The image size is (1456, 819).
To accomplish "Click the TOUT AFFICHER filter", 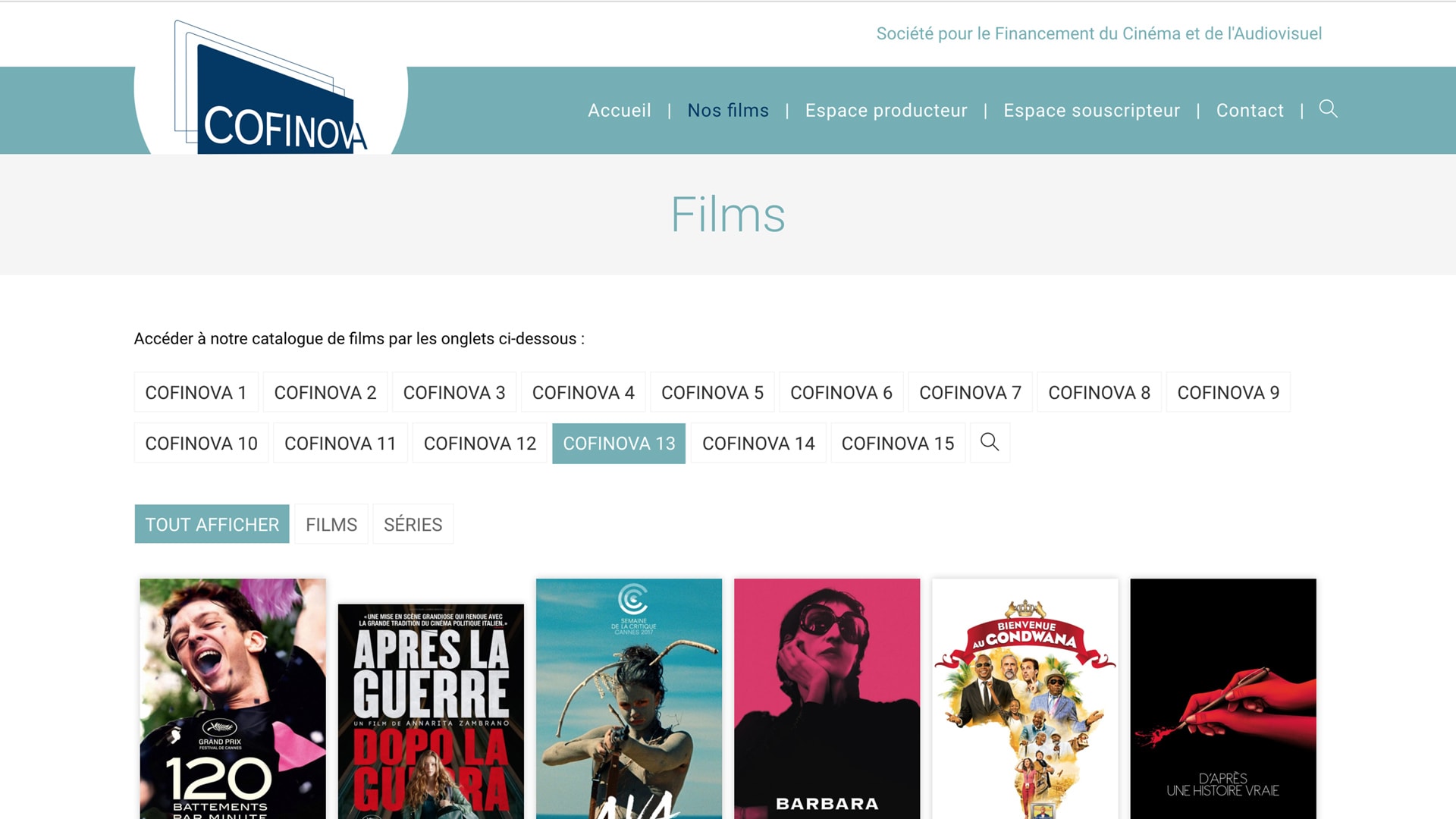I will pos(212,525).
